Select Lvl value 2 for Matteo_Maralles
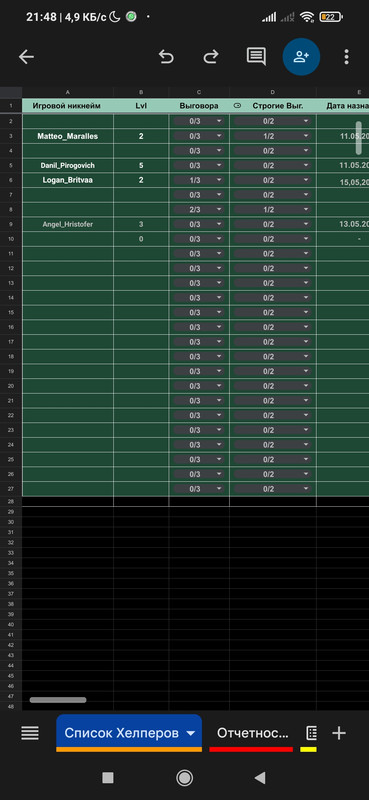Image resolution: width=369 pixels, height=800 pixels. (x=141, y=136)
